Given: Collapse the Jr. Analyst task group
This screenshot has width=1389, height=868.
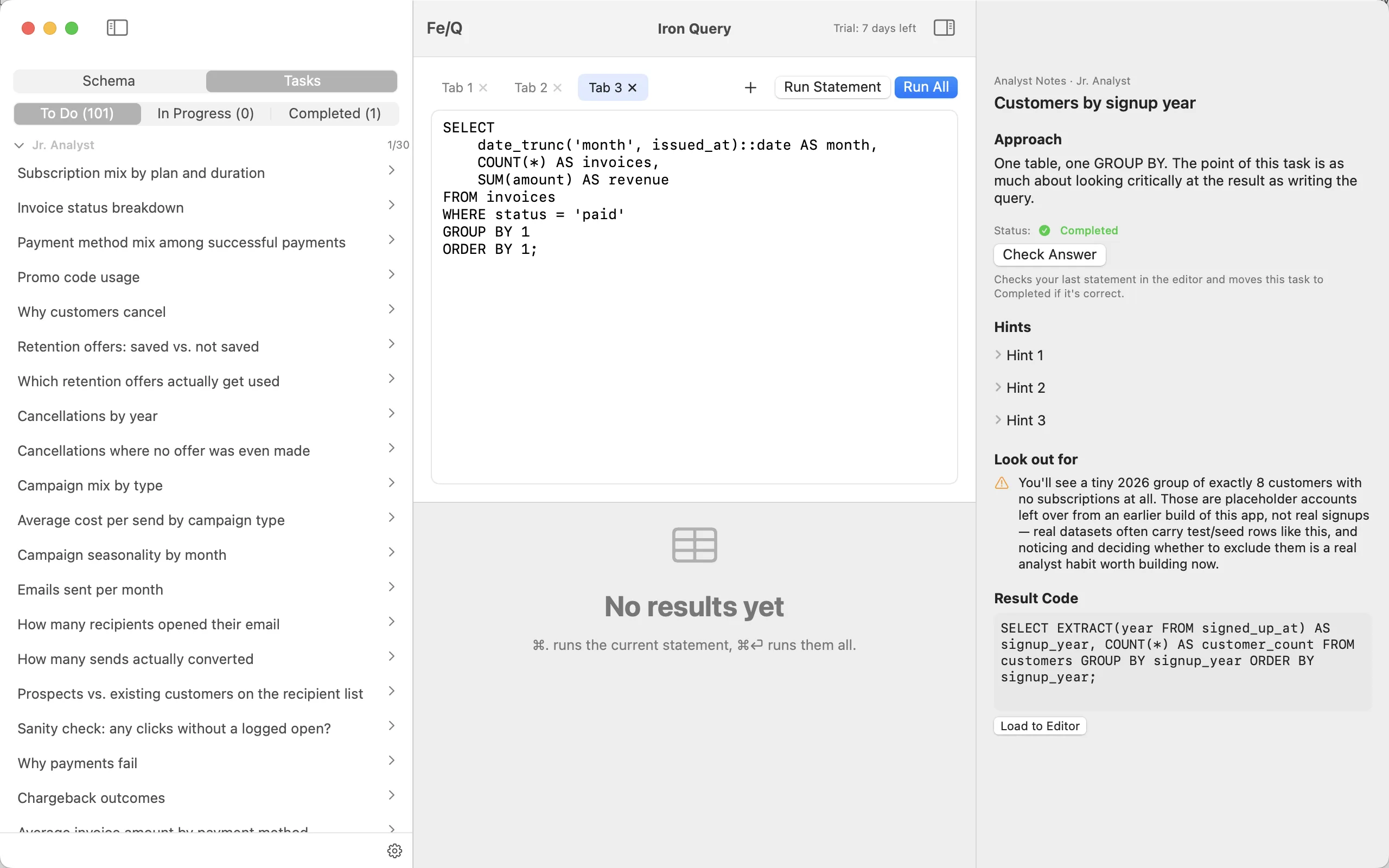Looking at the screenshot, I should tap(19, 145).
